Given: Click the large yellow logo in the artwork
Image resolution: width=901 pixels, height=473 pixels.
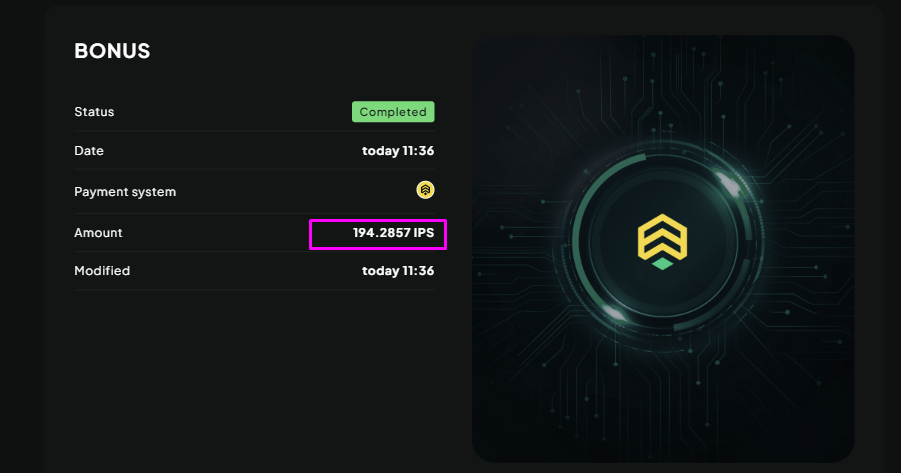Looking at the screenshot, I should coord(662,237).
